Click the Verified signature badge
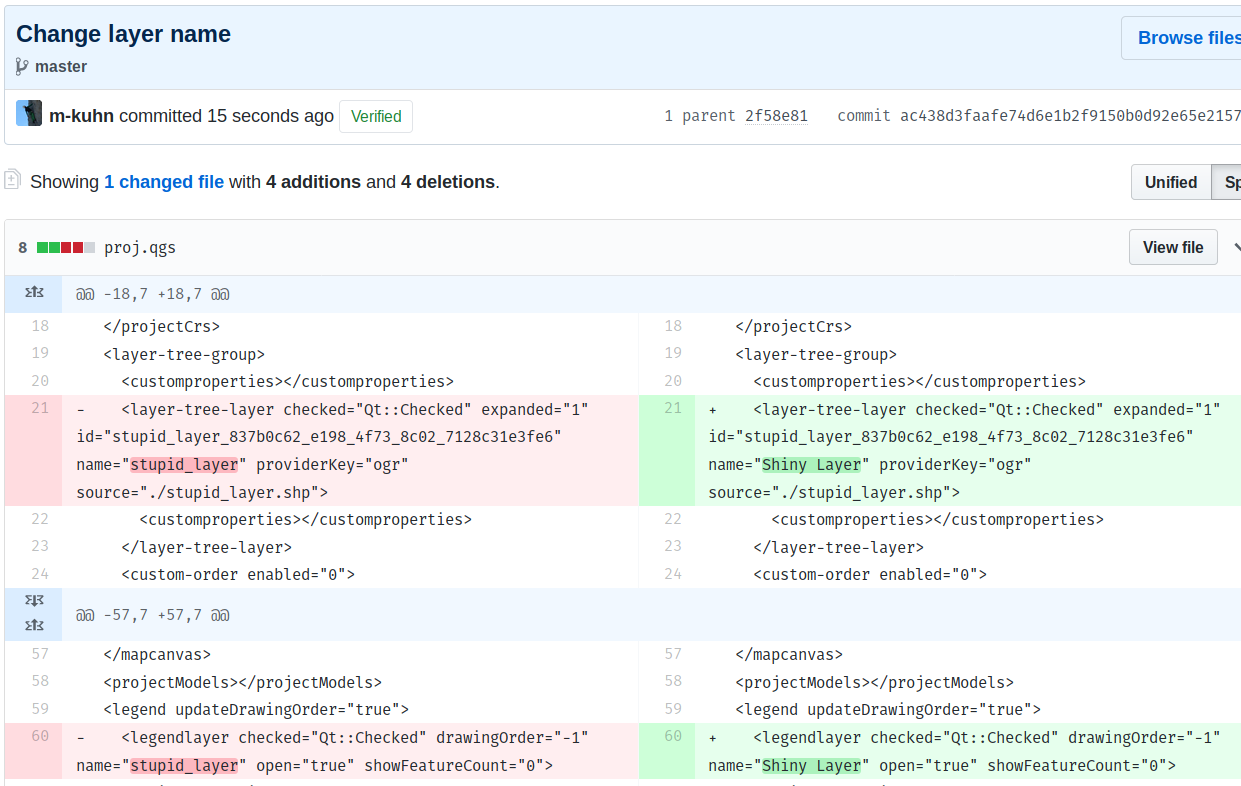Viewport: 1241px width, 786px height. click(376, 116)
